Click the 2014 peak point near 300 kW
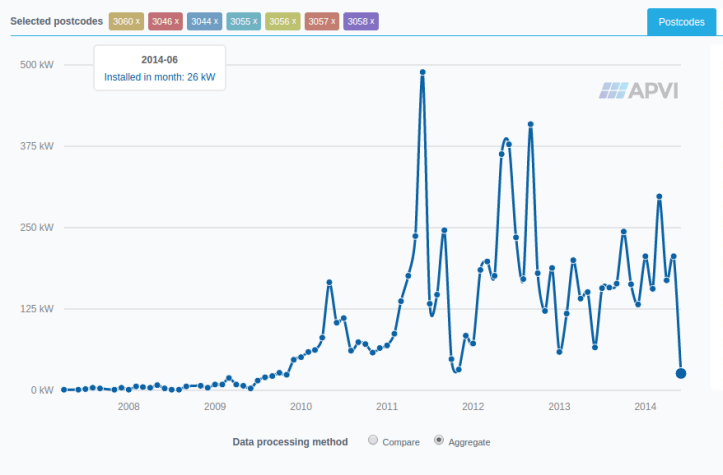The height and width of the screenshot is (475, 723). click(x=660, y=196)
